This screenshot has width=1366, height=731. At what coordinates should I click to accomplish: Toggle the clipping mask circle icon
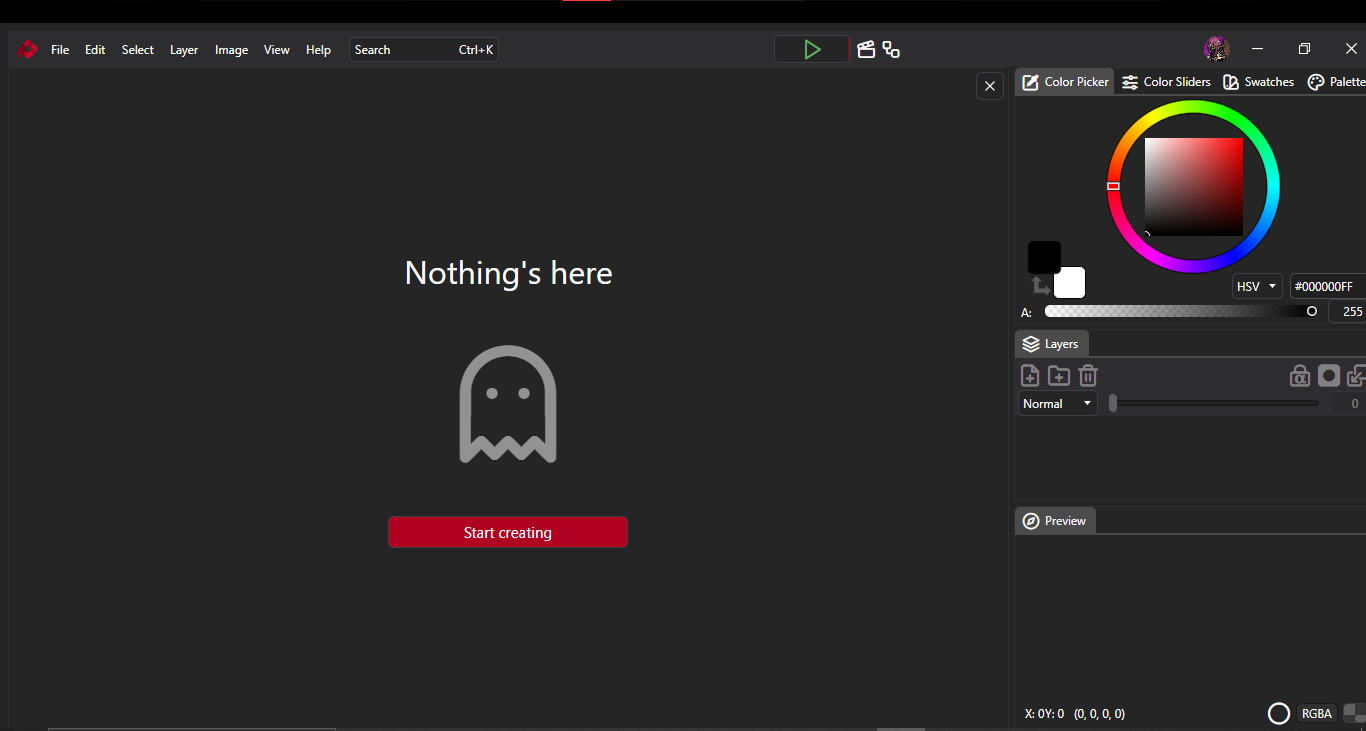[x=1328, y=375]
